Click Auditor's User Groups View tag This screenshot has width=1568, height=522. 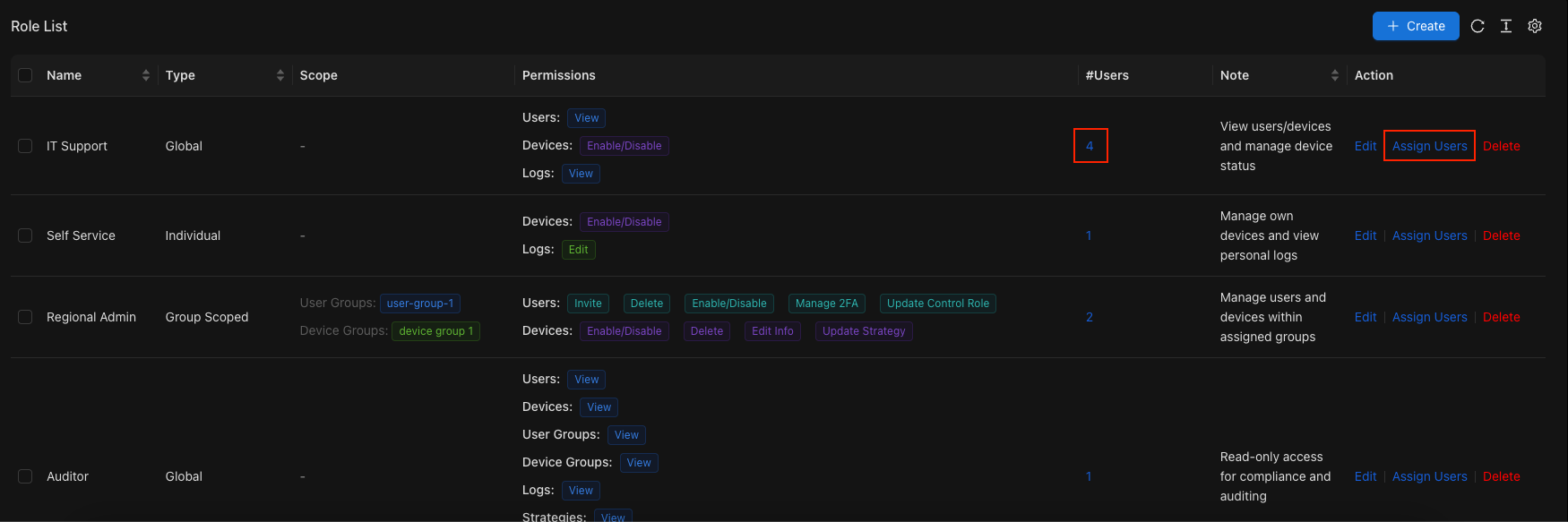click(626, 435)
